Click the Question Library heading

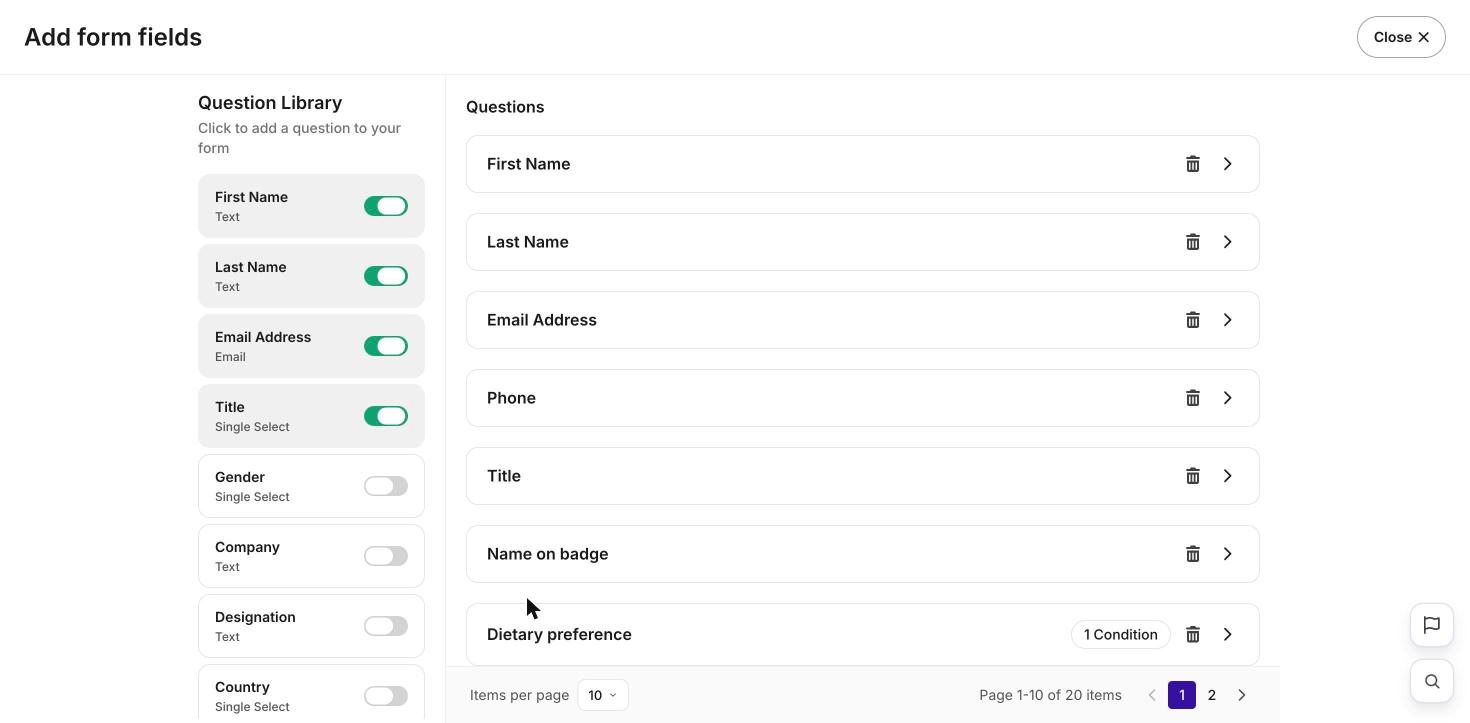270,102
